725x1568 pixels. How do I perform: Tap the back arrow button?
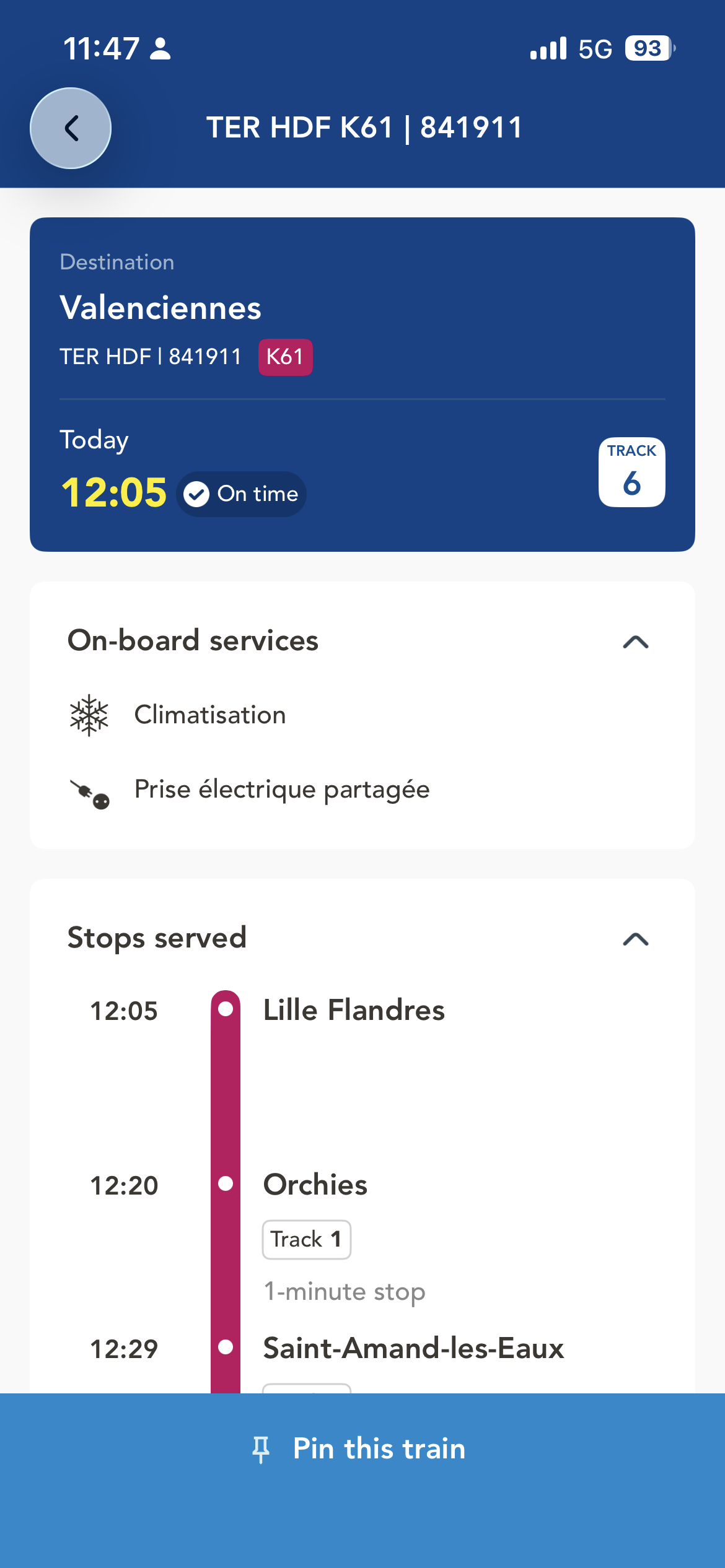[x=71, y=128]
